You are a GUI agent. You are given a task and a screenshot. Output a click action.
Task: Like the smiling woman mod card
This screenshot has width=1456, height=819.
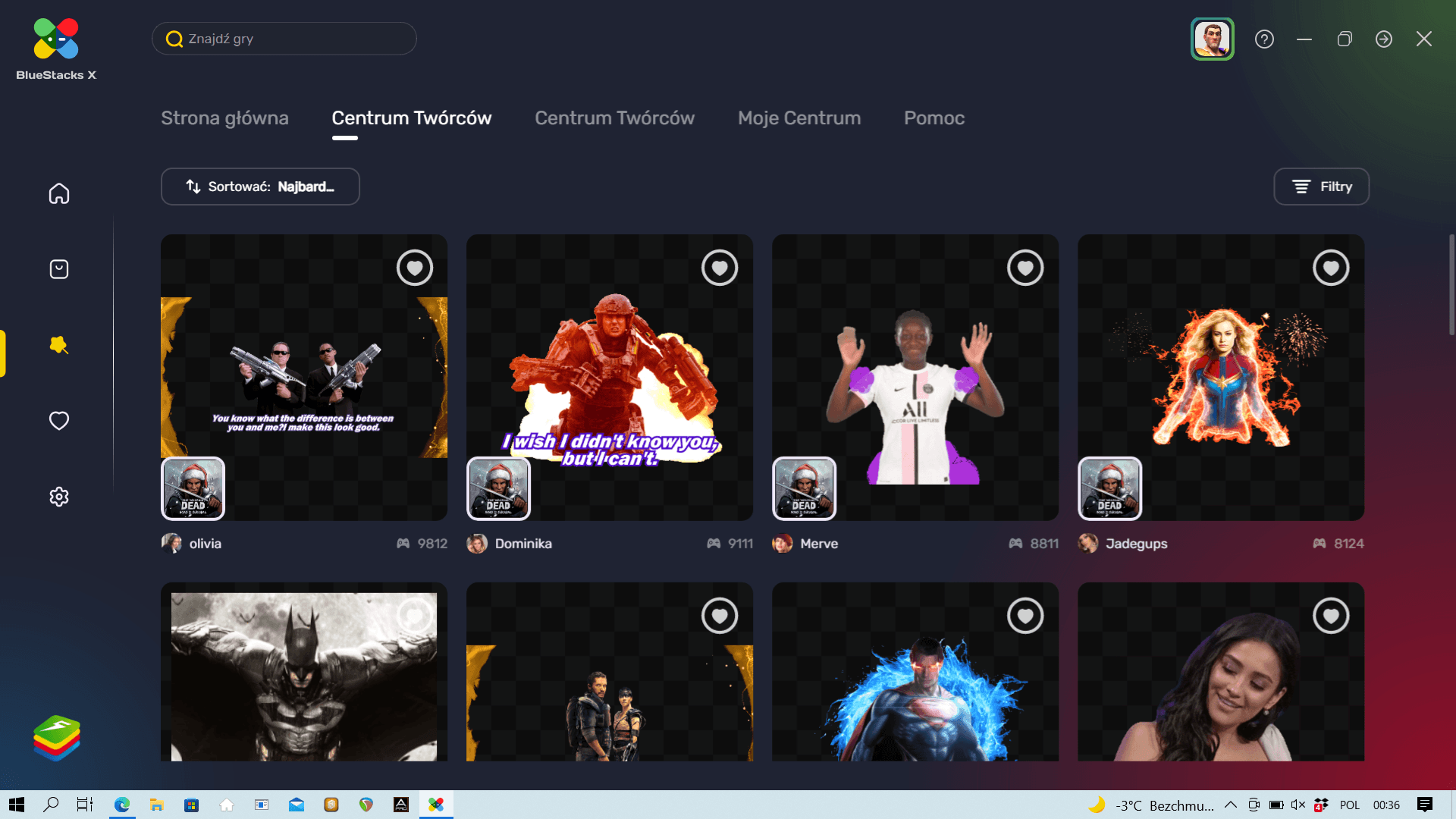[x=1331, y=616]
